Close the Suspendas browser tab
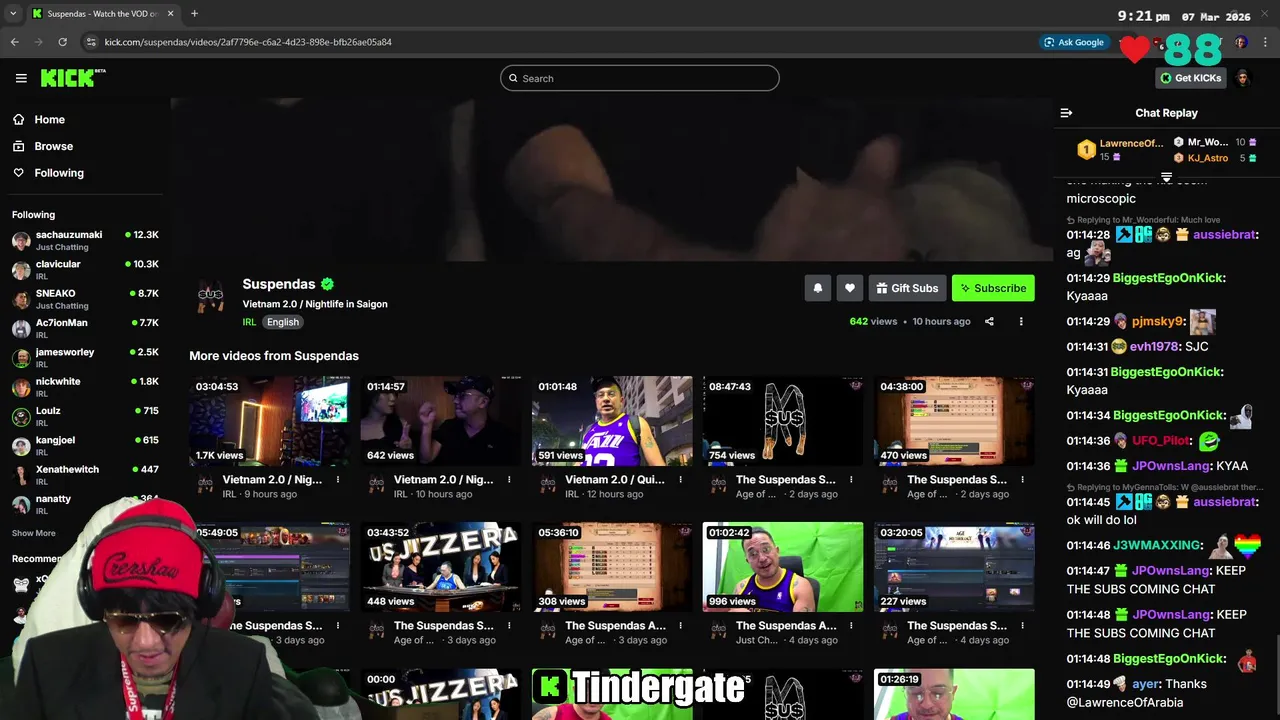1280x720 pixels. coord(170,14)
